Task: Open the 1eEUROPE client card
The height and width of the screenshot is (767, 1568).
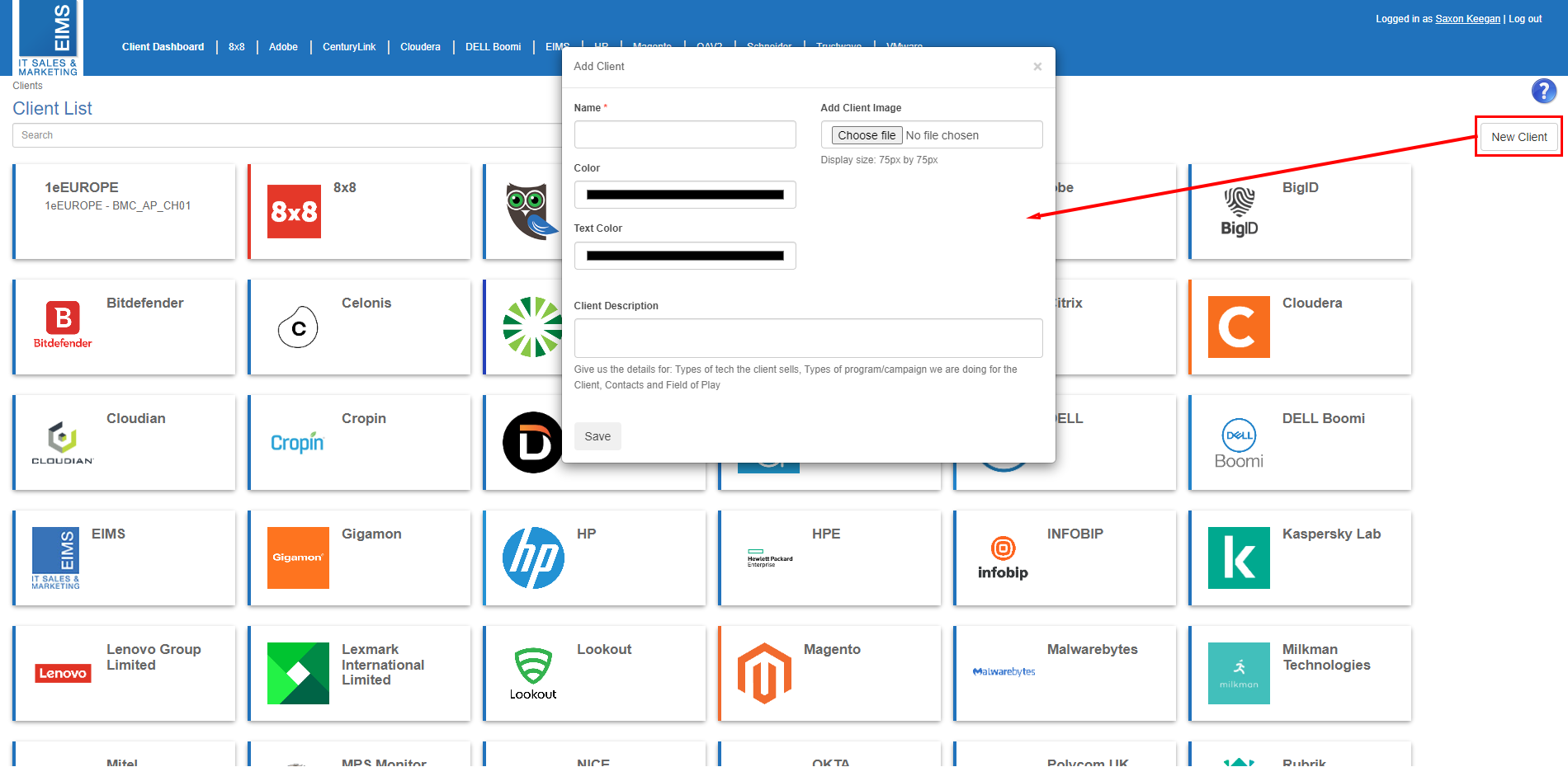Action: tap(124, 212)
